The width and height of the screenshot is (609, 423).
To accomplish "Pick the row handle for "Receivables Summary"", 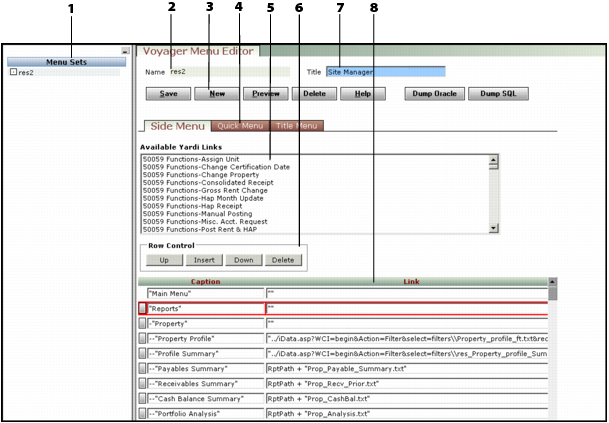I will pyautogui.click(x=142, y=384).
